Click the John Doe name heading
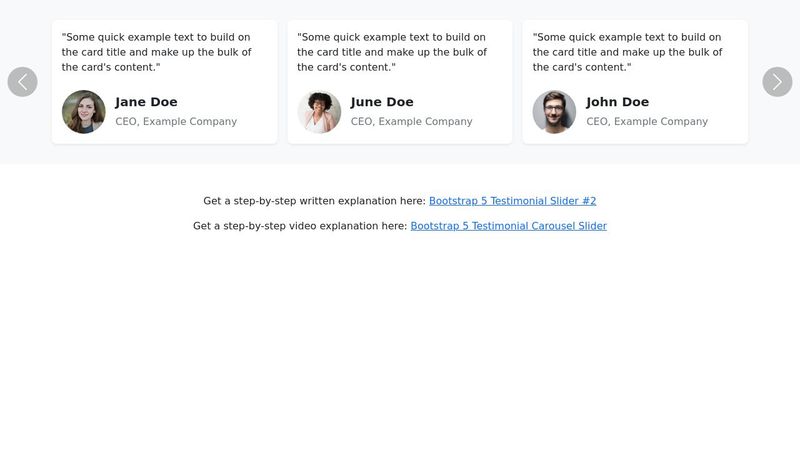The width and height of the screenshot is (800, 450). (x=617, y=102)
